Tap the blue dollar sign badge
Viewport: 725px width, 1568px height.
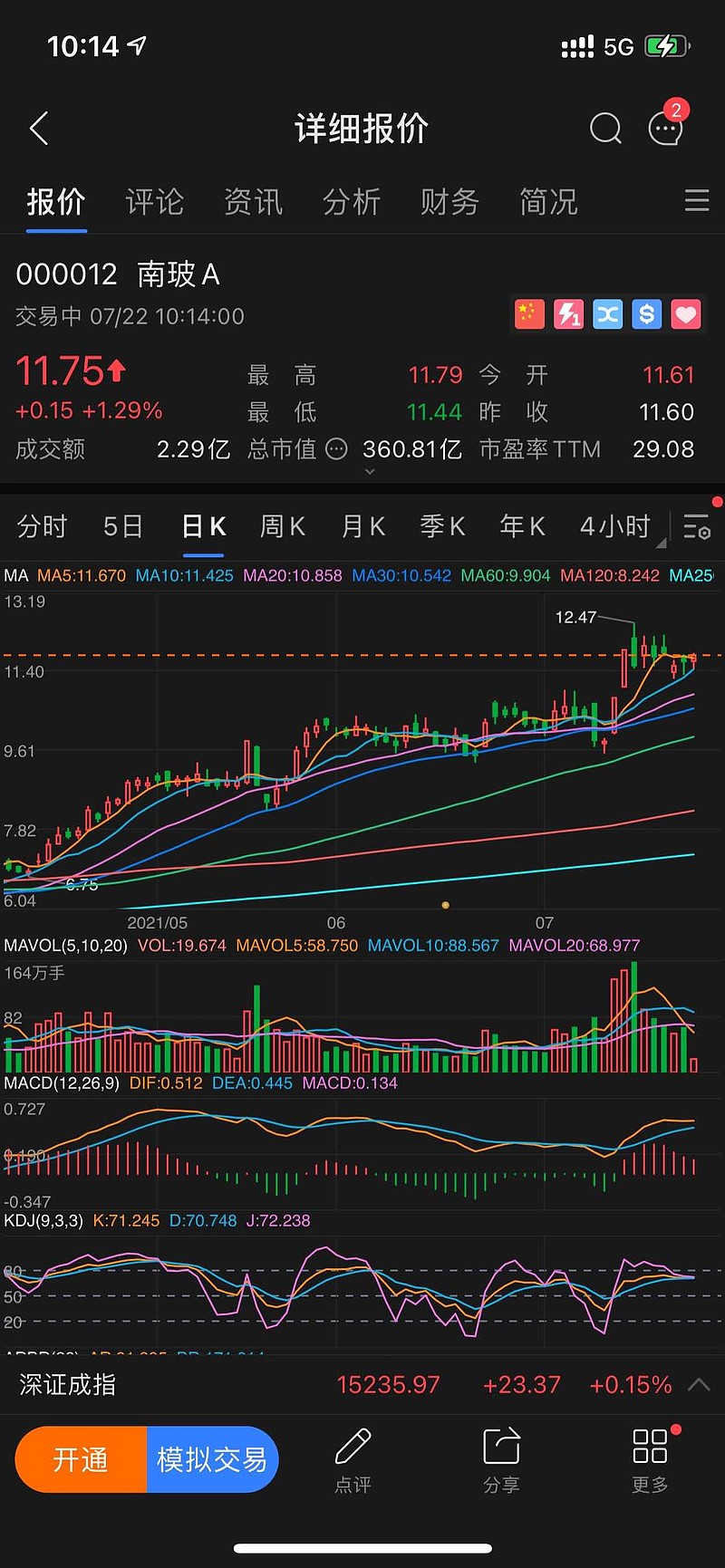pyautogui.click(x=646, y=314)
